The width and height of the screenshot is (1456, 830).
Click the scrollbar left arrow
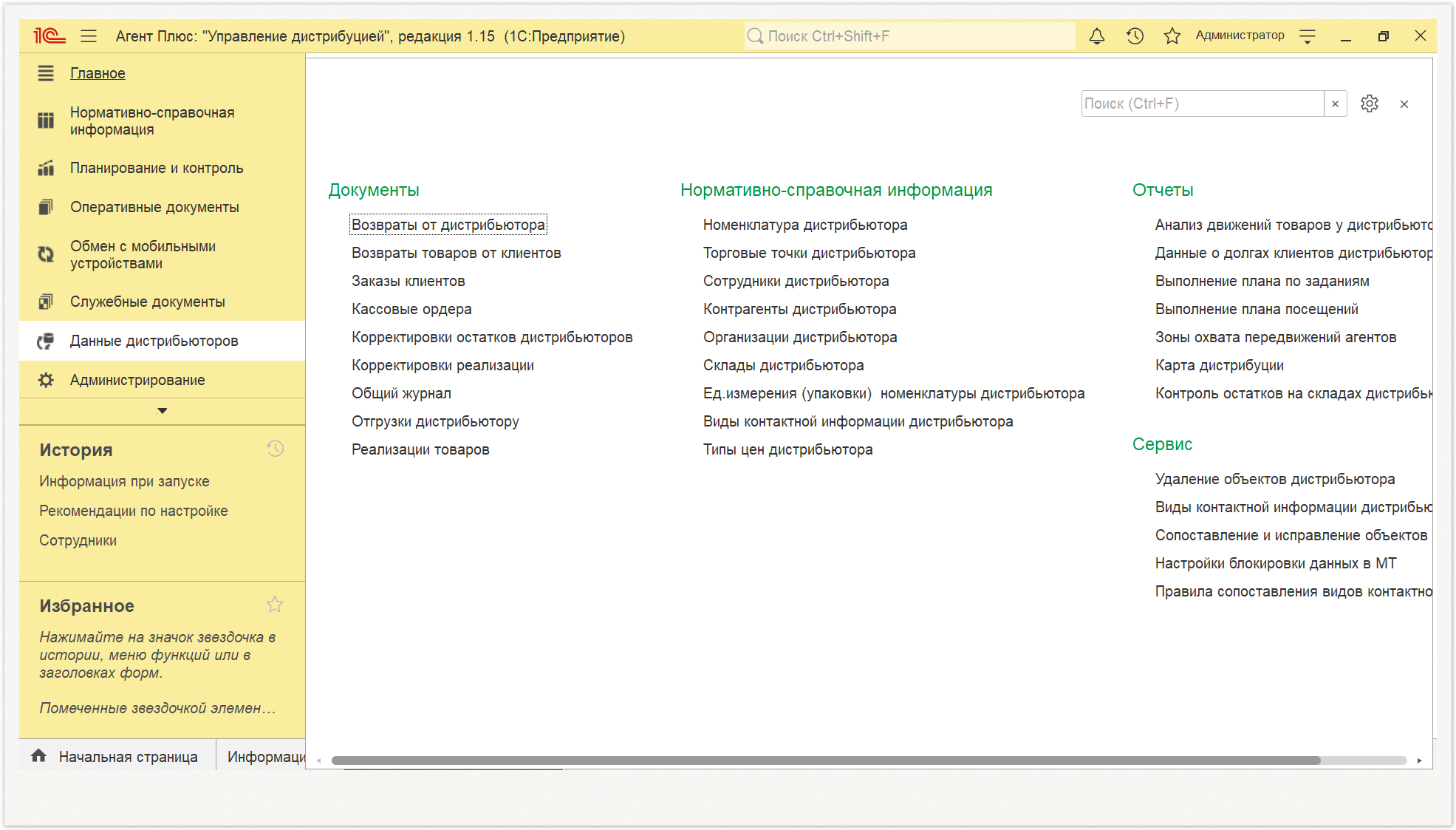point(318,761)
